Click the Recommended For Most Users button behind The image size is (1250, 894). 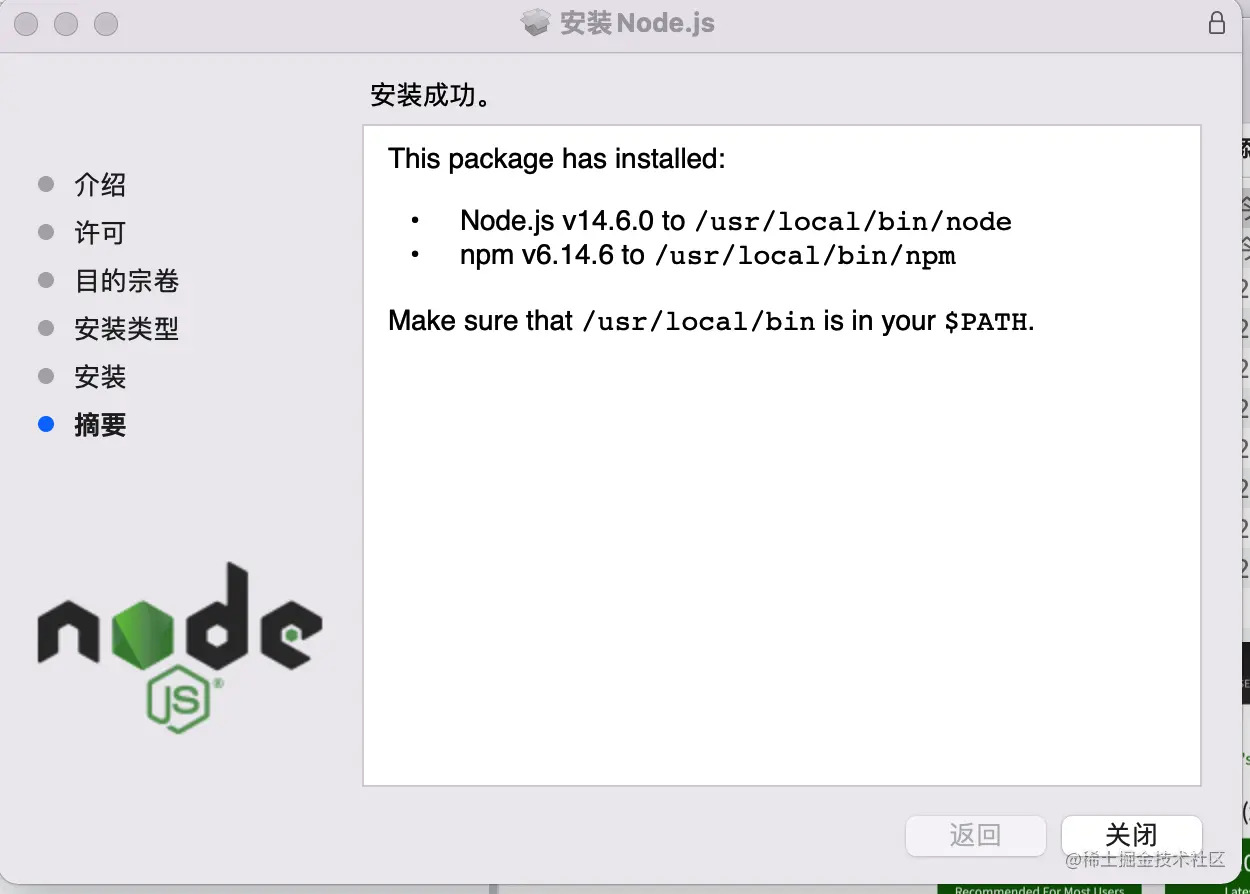point(1039,889)
